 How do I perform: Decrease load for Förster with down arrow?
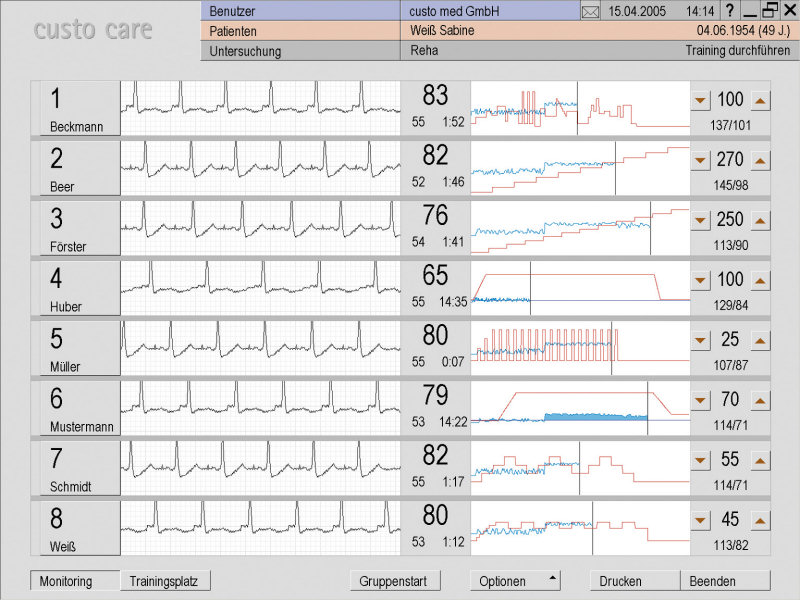click(x=700, y=221)
